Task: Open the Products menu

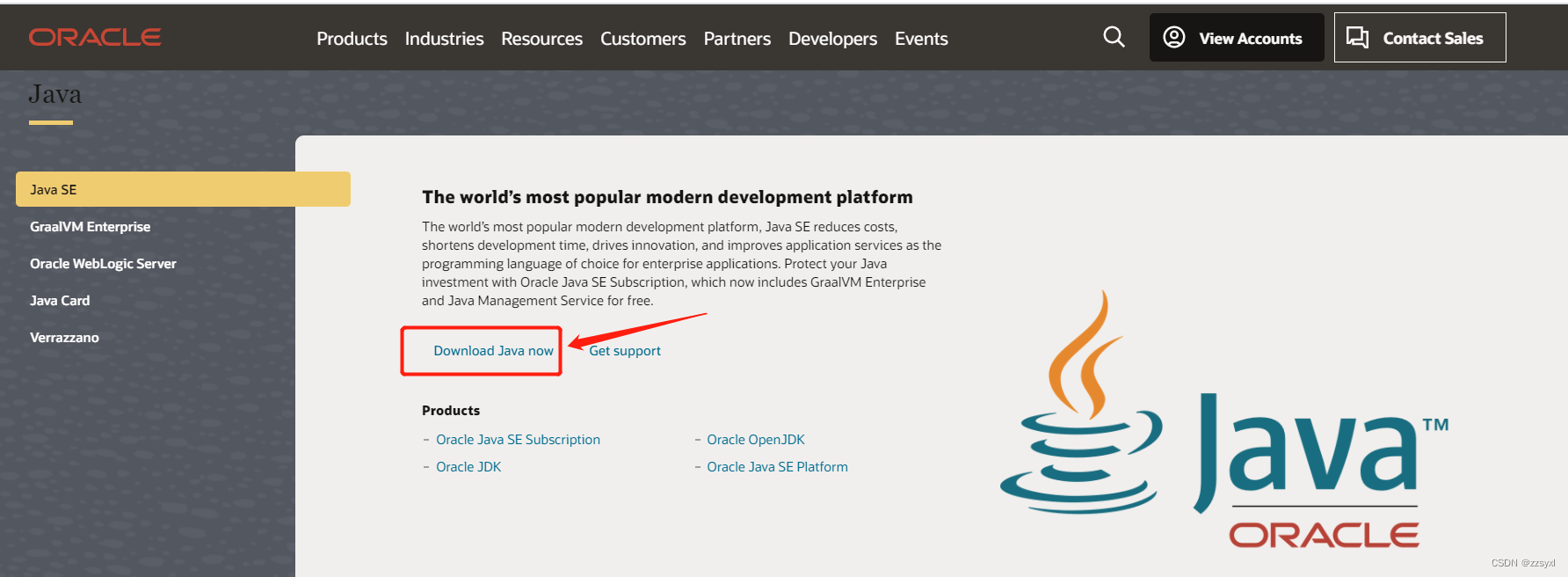Action: tap(352, 39)
